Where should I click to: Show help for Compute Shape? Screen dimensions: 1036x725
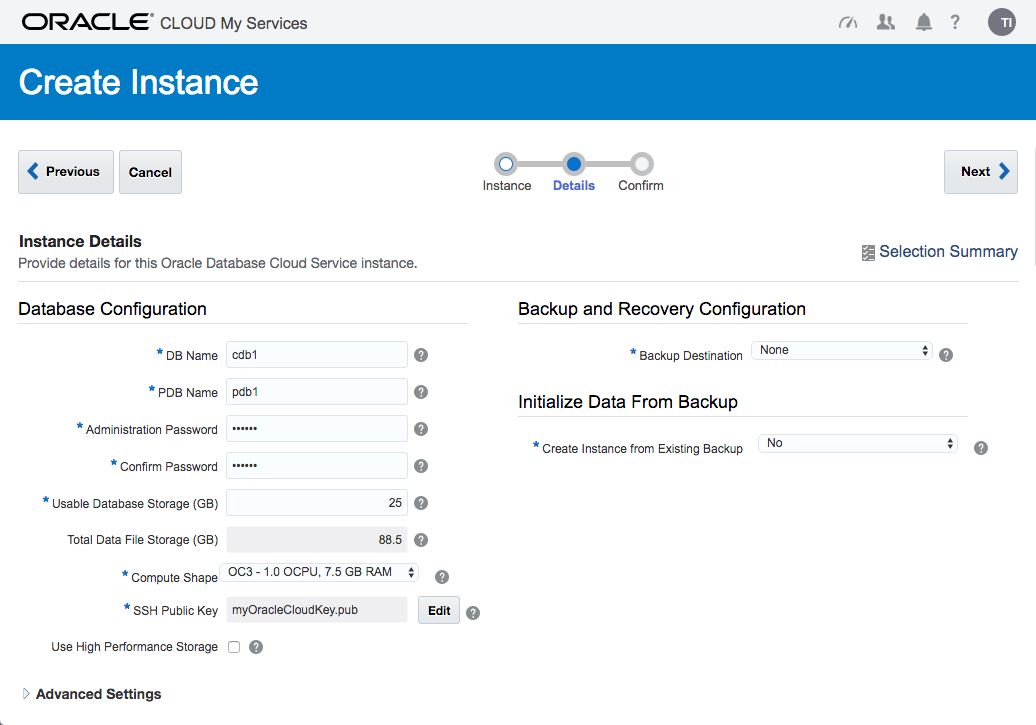(442, 577)
